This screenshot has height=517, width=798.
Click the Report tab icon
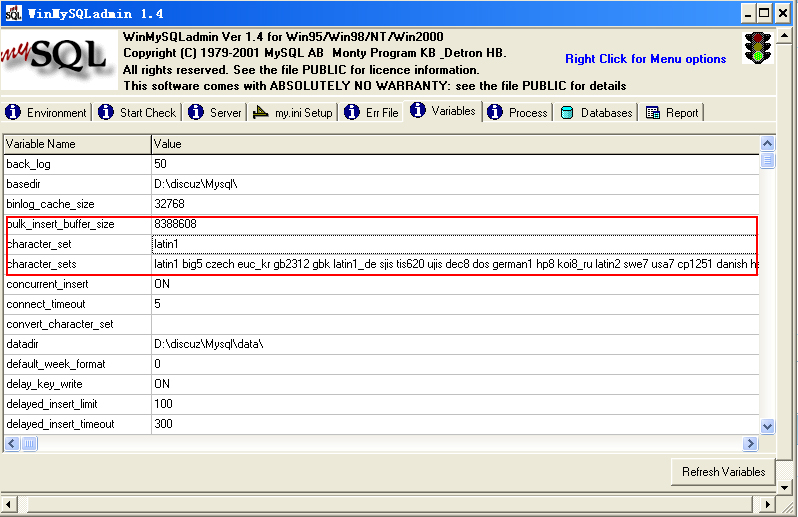coord(652,112)
